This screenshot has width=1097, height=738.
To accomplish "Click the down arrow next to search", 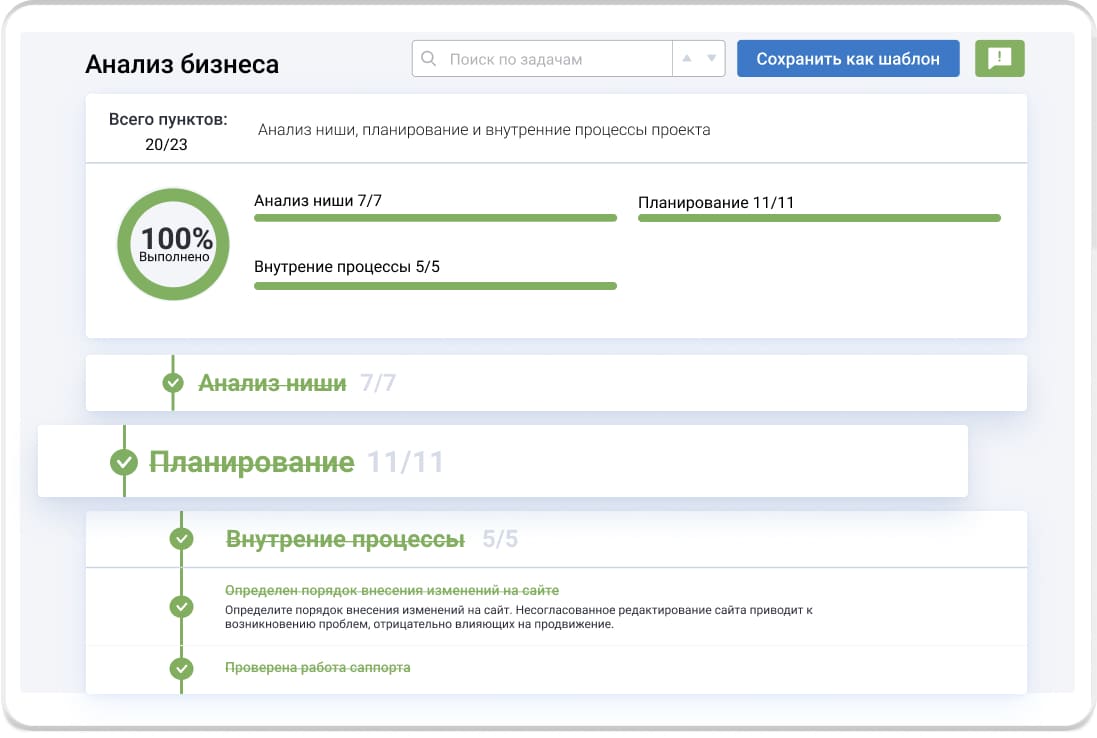I will pos(711,59).
